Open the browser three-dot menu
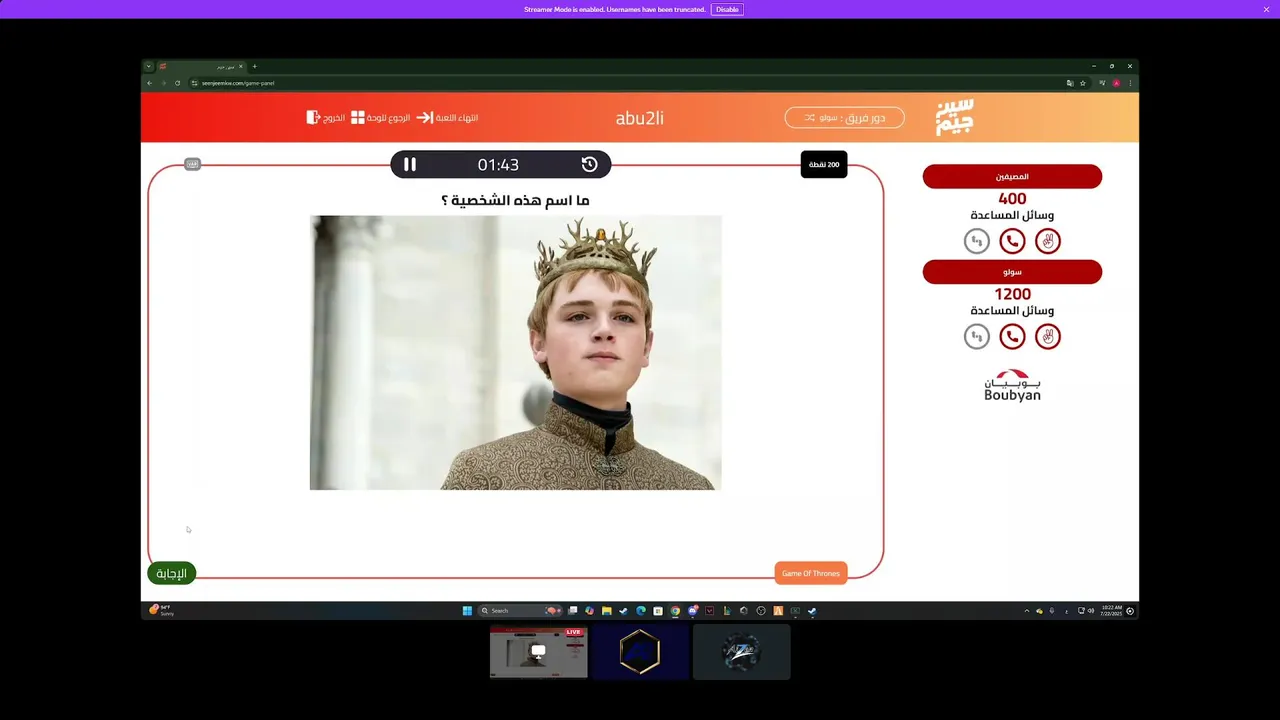 (x=1130, y=83)
